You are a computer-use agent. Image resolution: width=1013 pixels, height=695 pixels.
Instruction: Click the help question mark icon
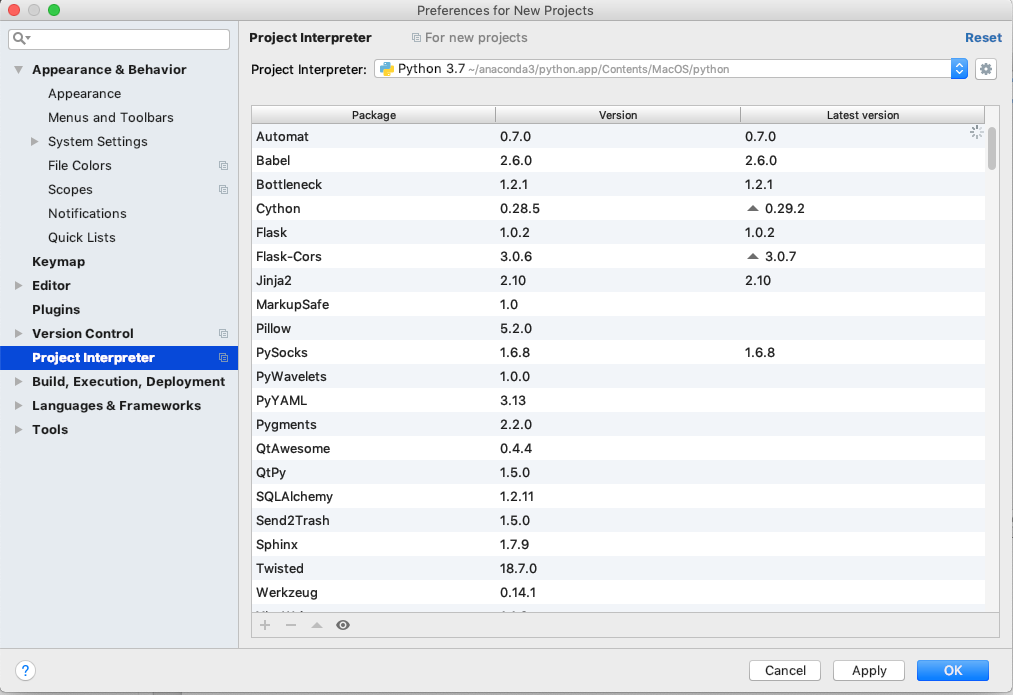(x=26, y=670)
